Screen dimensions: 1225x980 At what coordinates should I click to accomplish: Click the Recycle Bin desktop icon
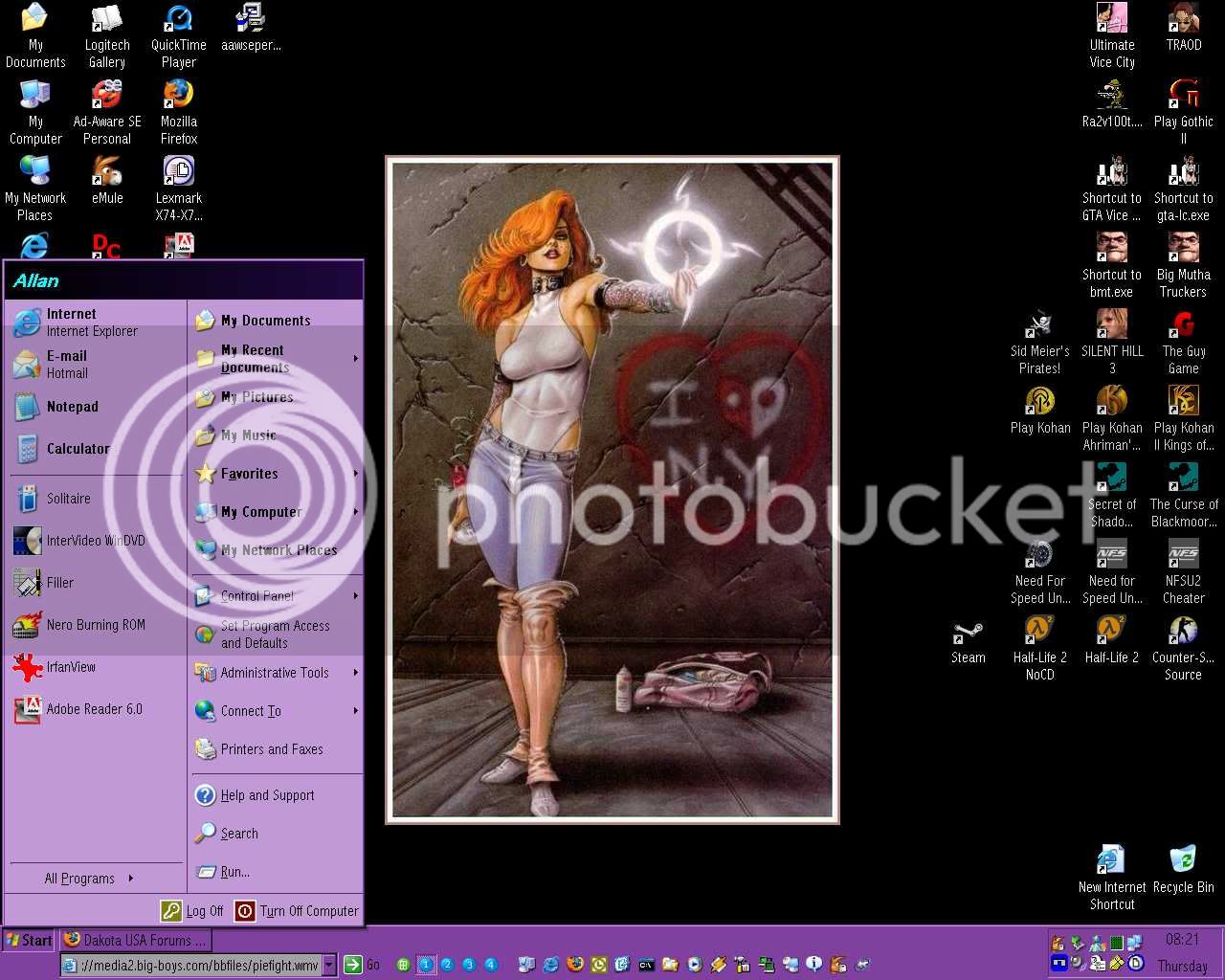pos(1184,870)
